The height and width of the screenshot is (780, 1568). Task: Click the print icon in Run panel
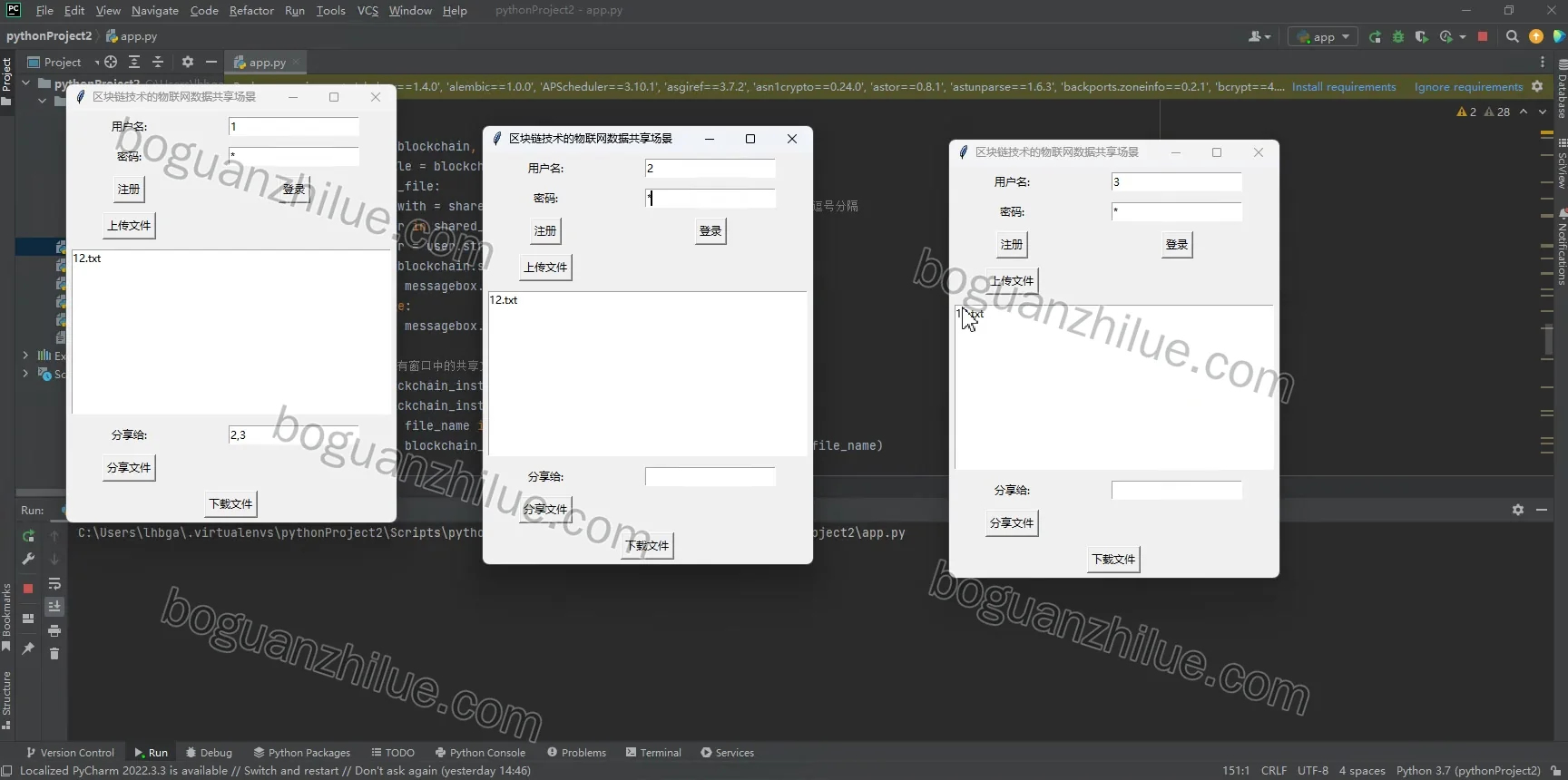point(54,630)
